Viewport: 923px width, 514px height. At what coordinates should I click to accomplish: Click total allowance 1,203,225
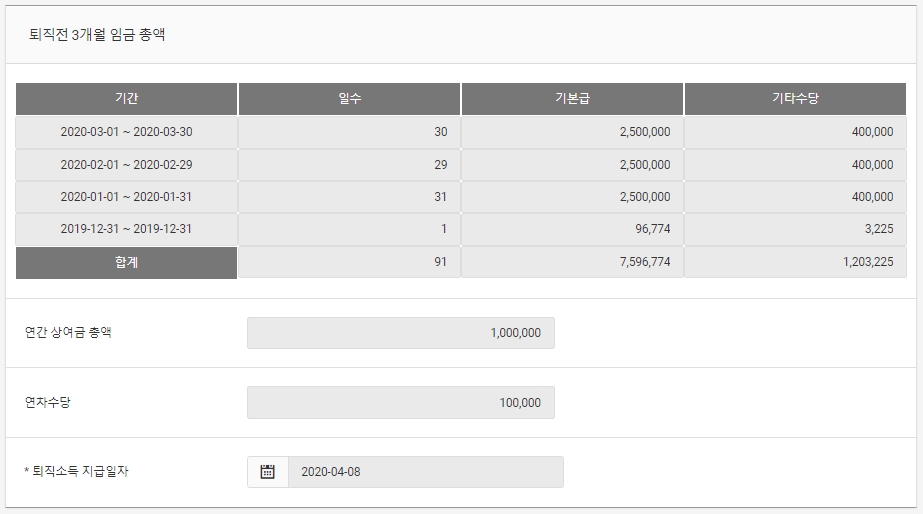[795, 262]
